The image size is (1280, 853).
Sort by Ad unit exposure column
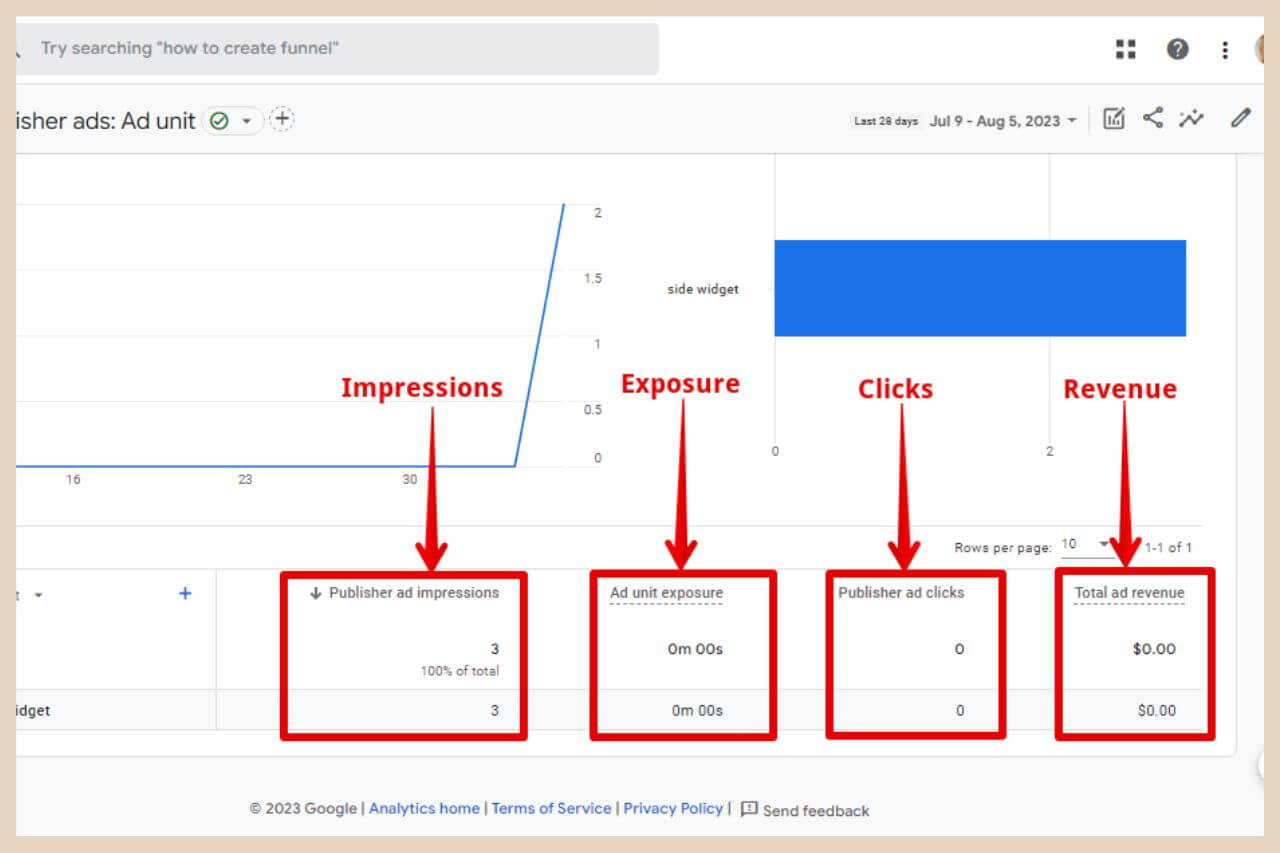(666, 593)
